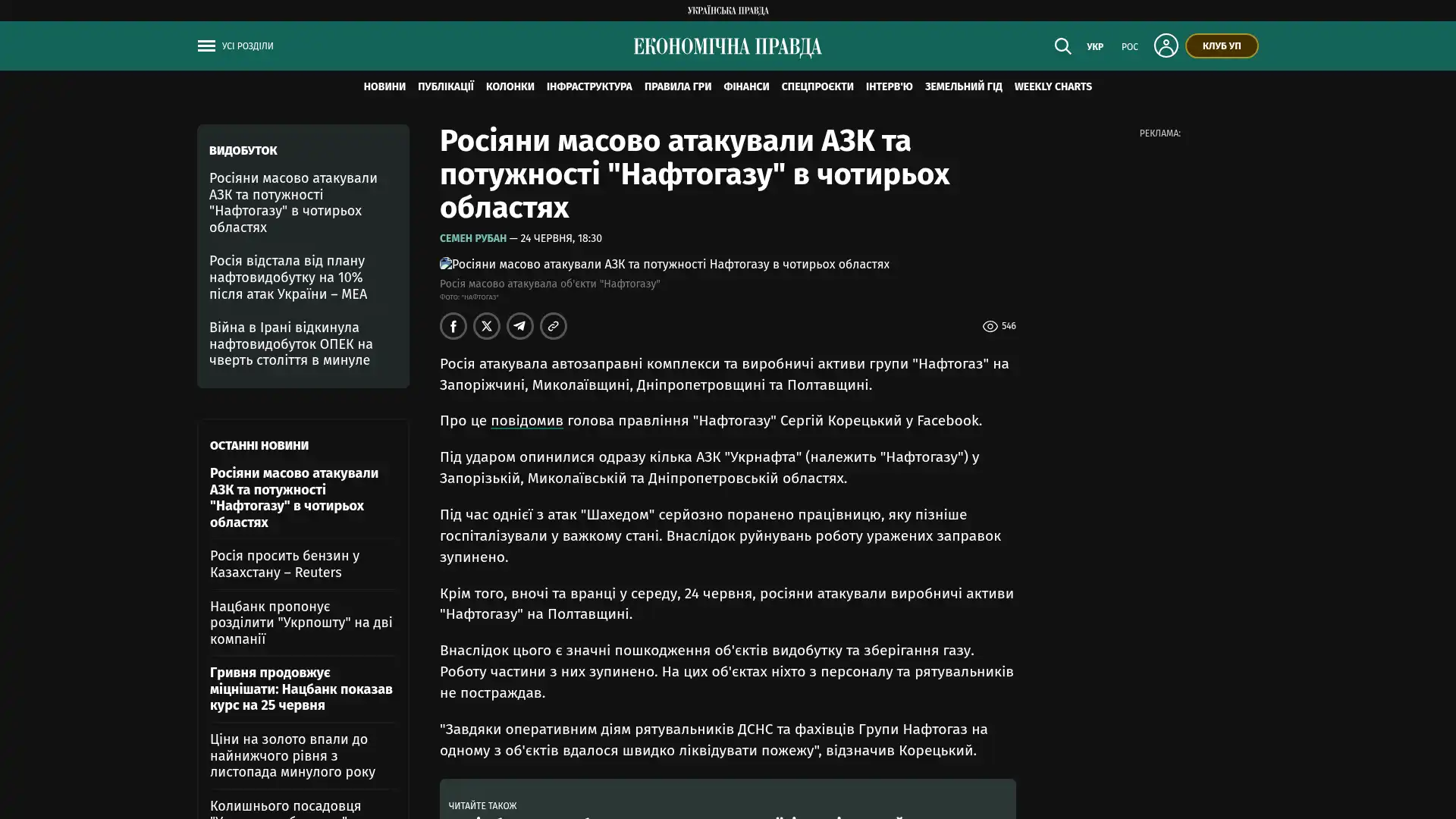Switch language to РОС
1456x819 pixels.
1130,47
